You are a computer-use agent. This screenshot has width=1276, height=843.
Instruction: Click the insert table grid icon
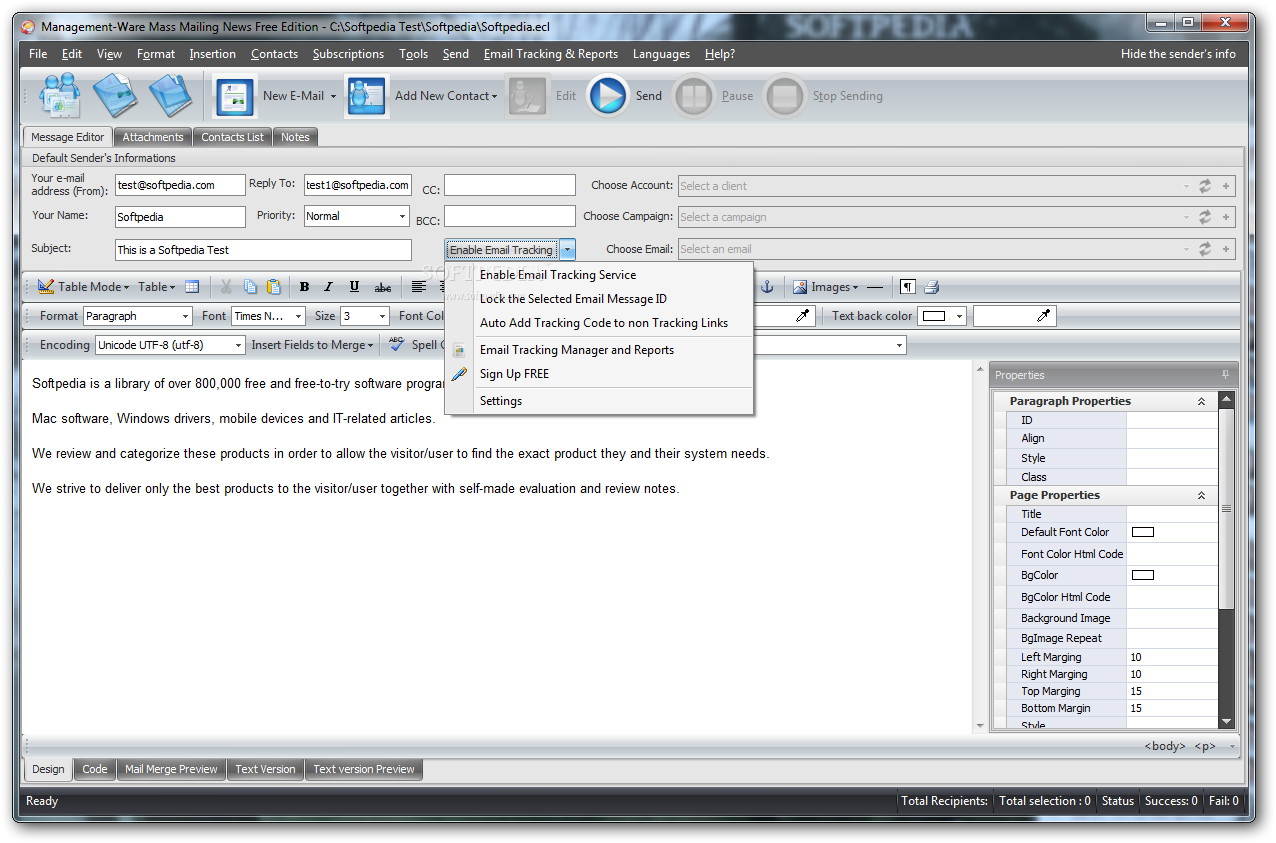[192, 287]
